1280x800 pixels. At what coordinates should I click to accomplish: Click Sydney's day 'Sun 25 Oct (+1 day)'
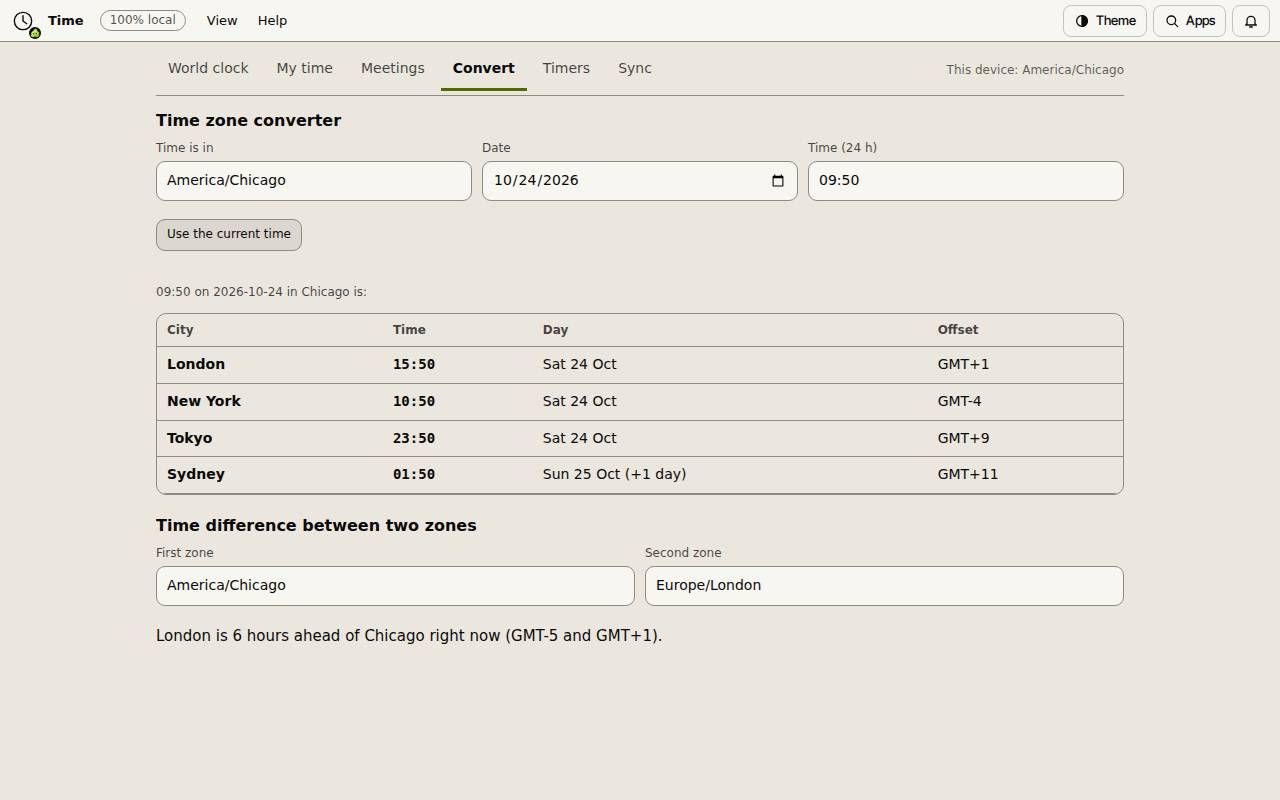[x=615, y=474]
